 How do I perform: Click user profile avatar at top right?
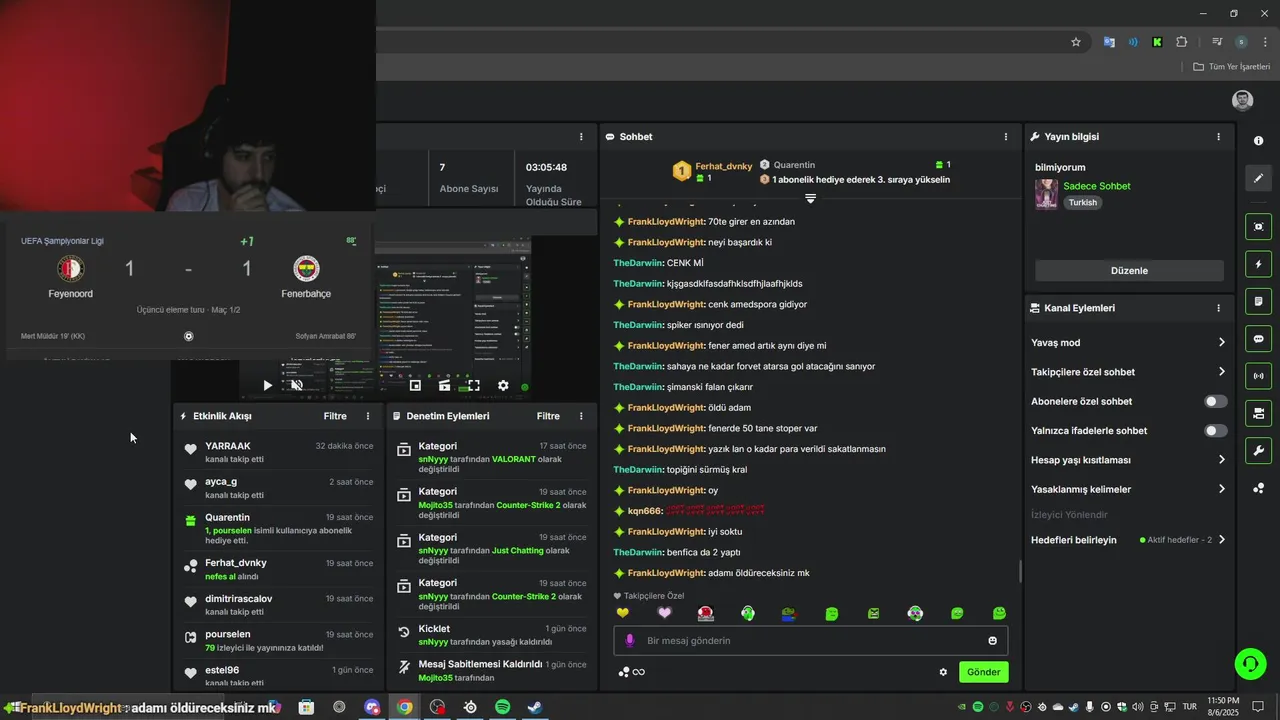(1243, 100)
